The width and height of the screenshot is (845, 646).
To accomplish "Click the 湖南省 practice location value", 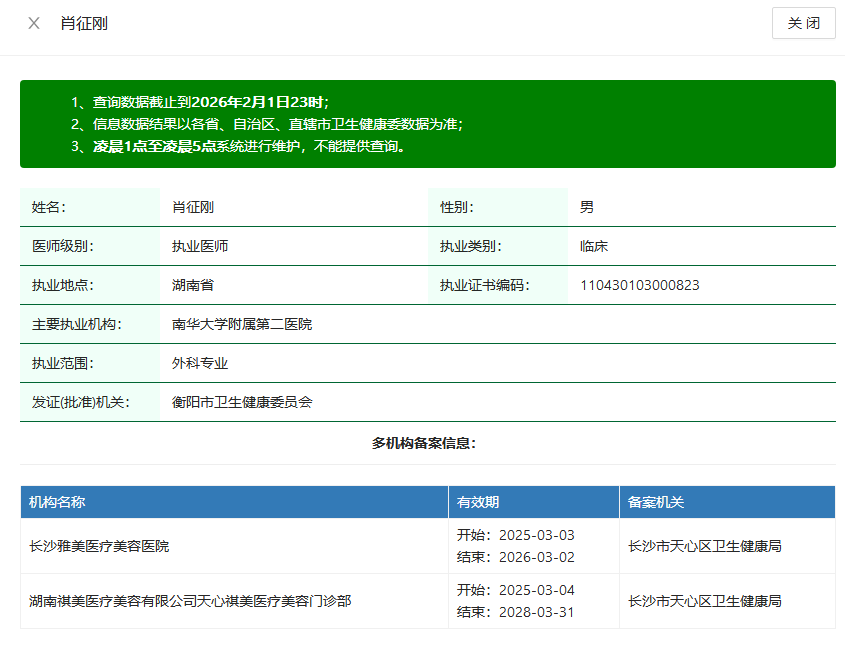I will [193, 285].
